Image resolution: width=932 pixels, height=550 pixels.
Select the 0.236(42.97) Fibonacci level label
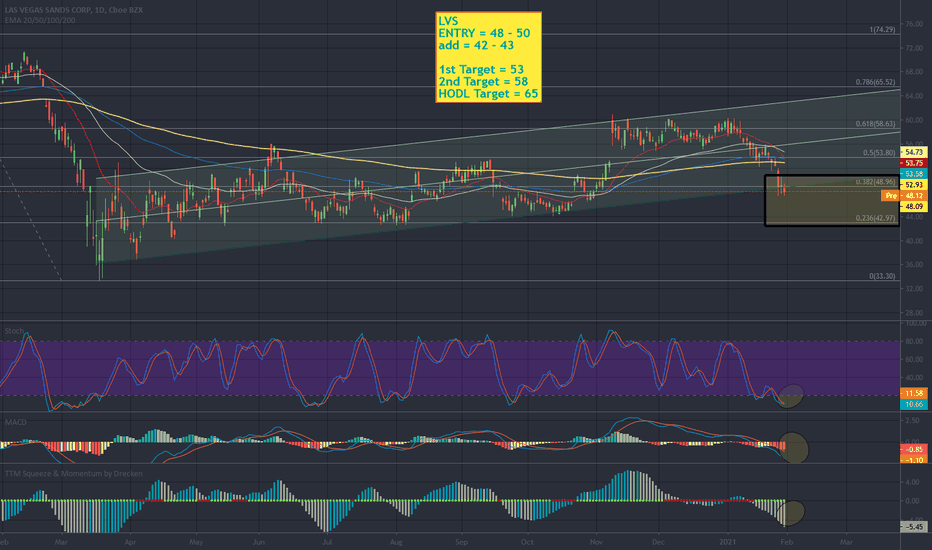coord(876,218)
